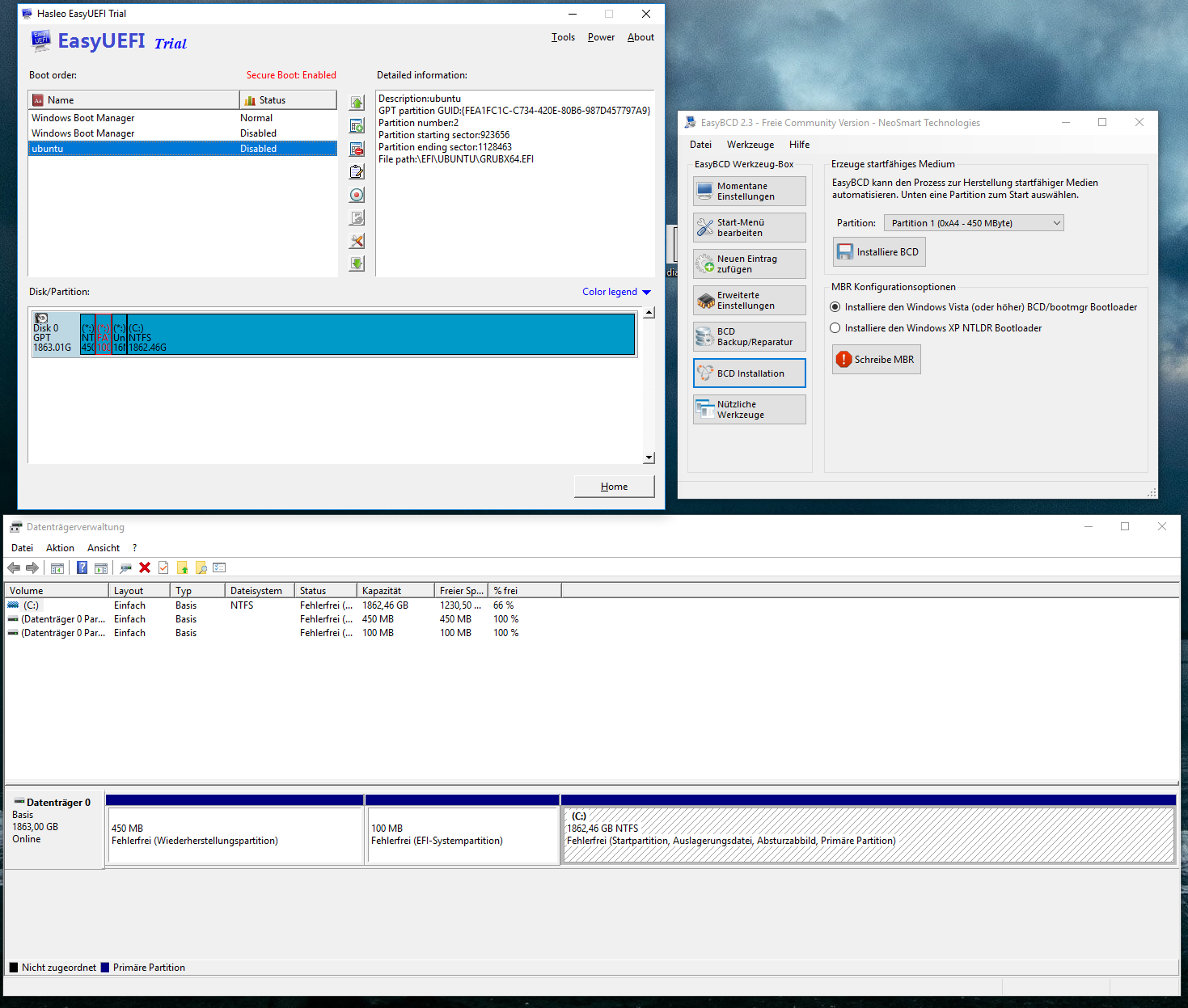Open Start-Menü bearbeiten in EasyBCD

click(750, 228)
